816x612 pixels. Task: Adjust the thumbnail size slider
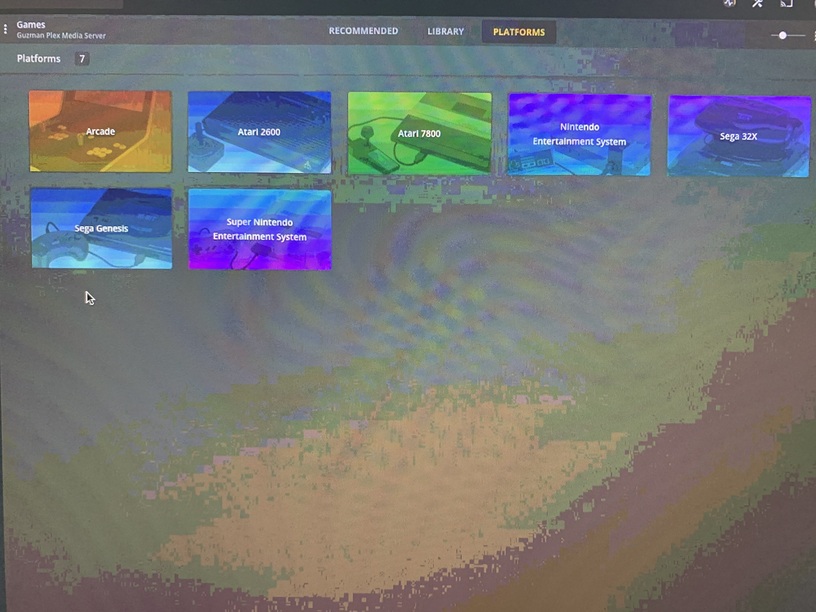[788, 35]
